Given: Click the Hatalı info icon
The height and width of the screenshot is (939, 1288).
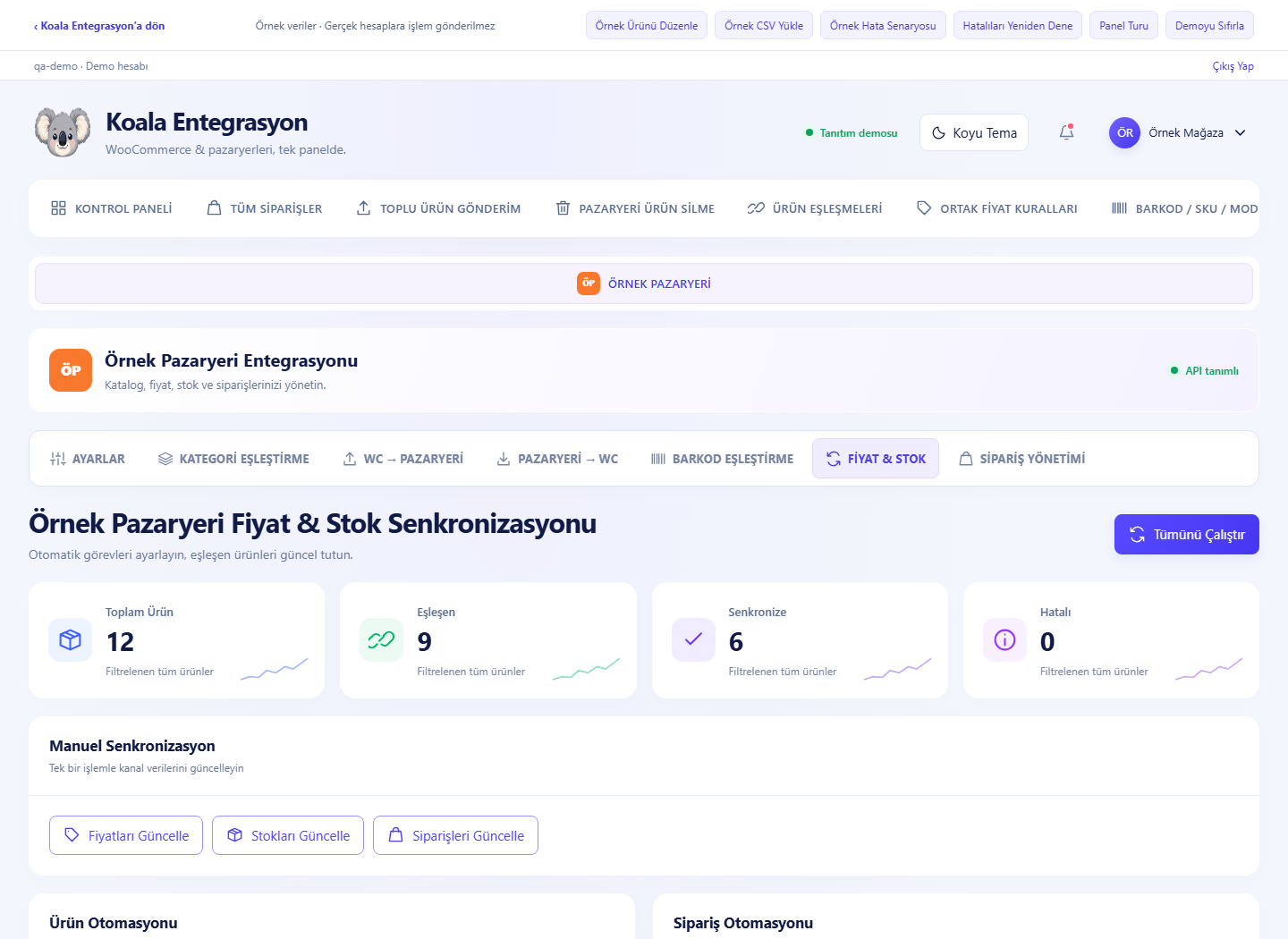Looking at the screenshot, I should (1004, 639).
